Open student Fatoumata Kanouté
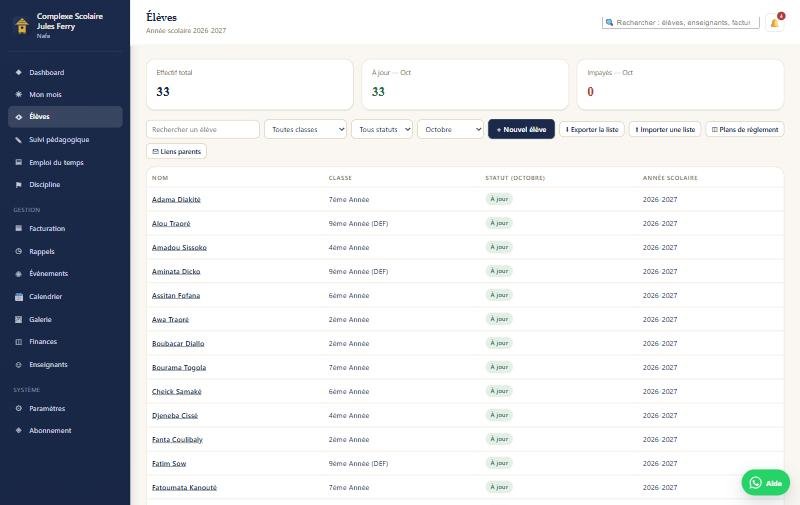The width and height of the screenshot is (800, 505). point(184,487)
